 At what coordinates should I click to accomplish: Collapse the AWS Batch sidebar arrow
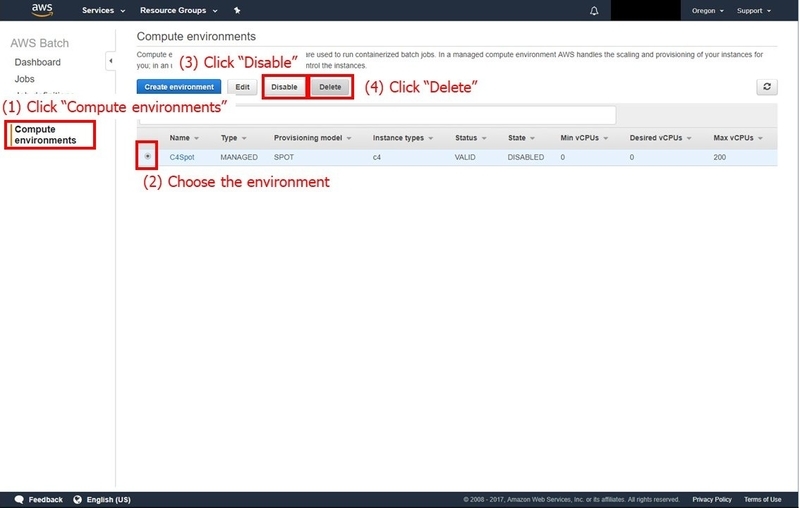click(x=111, y=61)
